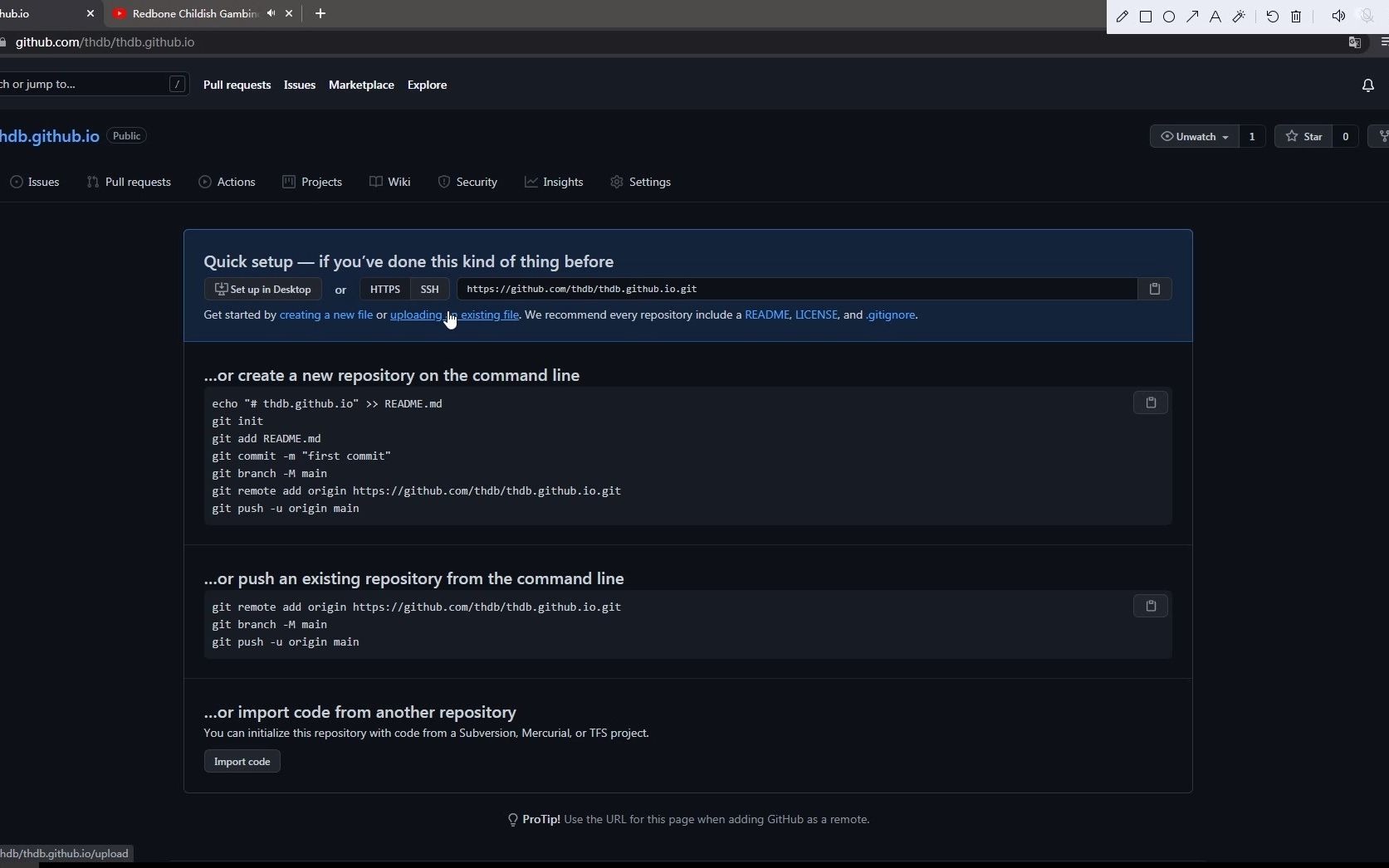Image resolution: width=1389 pixels, height=868 pixels.
Task: Select the arrow annotation tool
Action: tap(1192, 17)
